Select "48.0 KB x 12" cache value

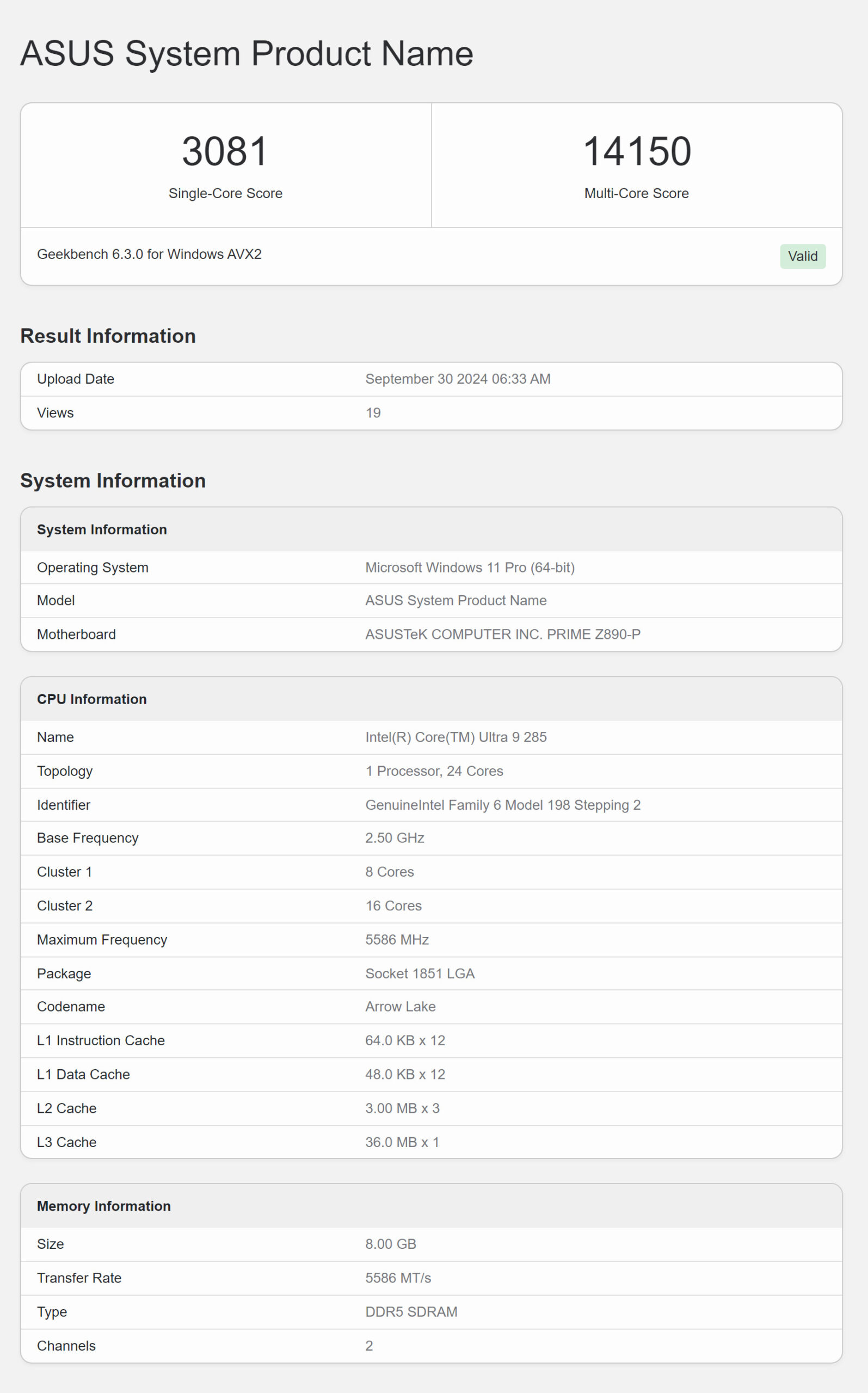click(x=405, y=1075)
